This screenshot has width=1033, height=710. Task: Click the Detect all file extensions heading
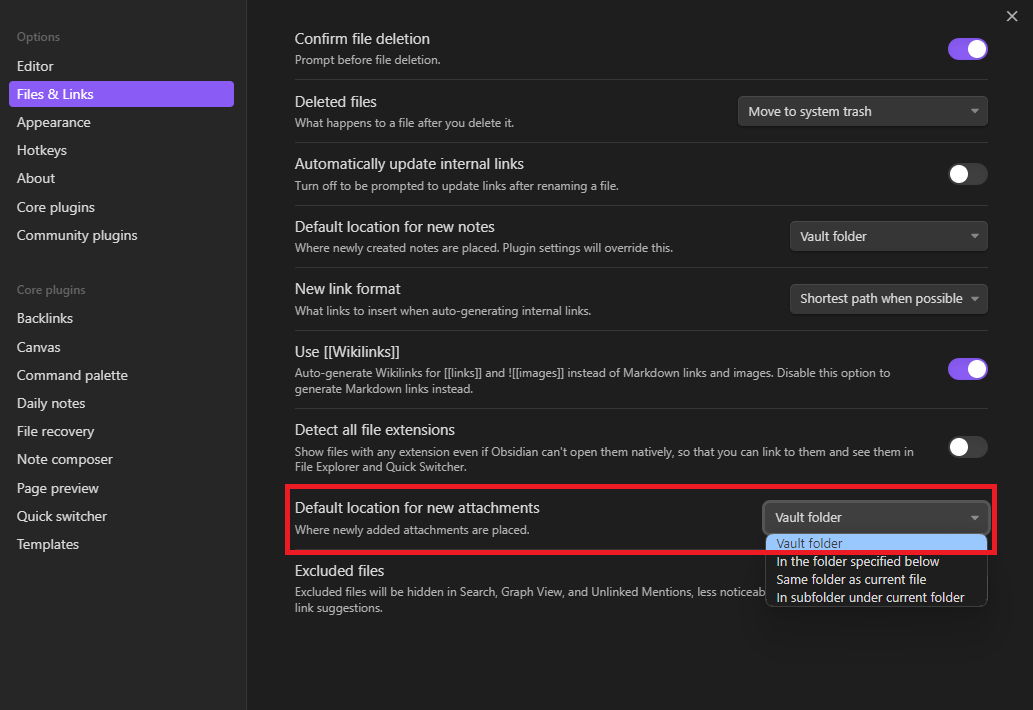(375, 430)
